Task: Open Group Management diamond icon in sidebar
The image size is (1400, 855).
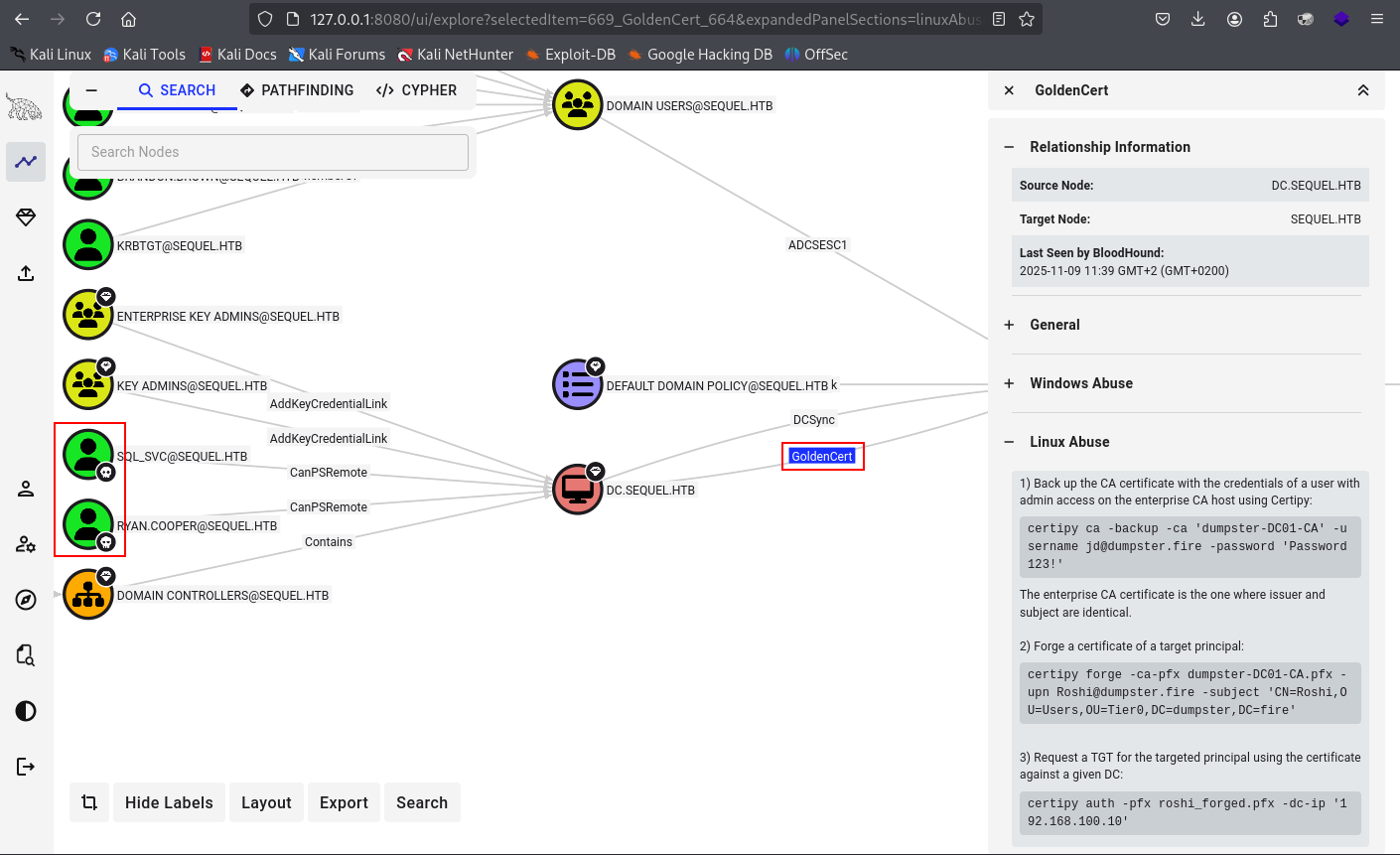Action: tap(26, 217)
